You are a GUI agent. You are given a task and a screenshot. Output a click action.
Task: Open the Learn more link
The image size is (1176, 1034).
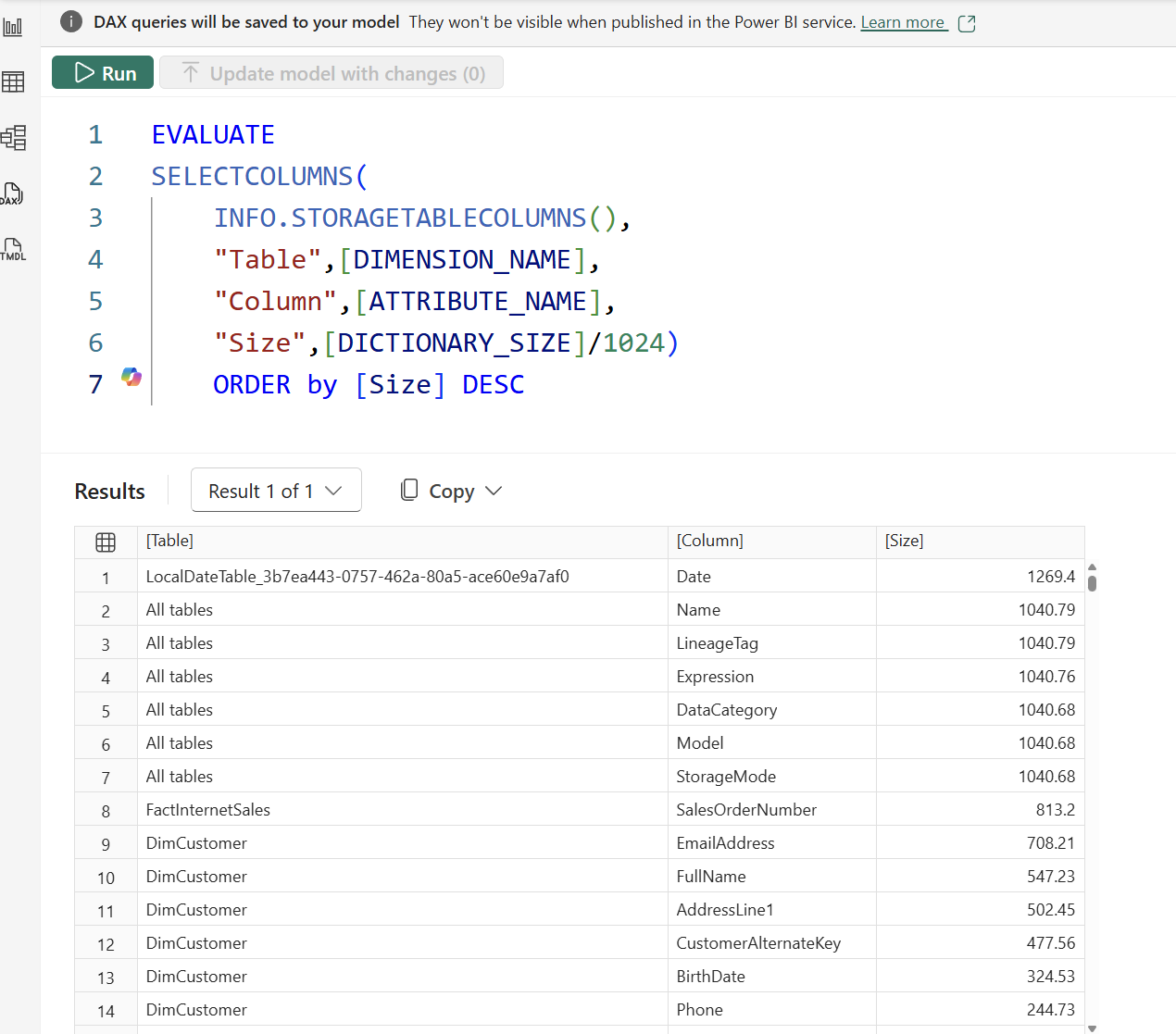tap(902, 22)
